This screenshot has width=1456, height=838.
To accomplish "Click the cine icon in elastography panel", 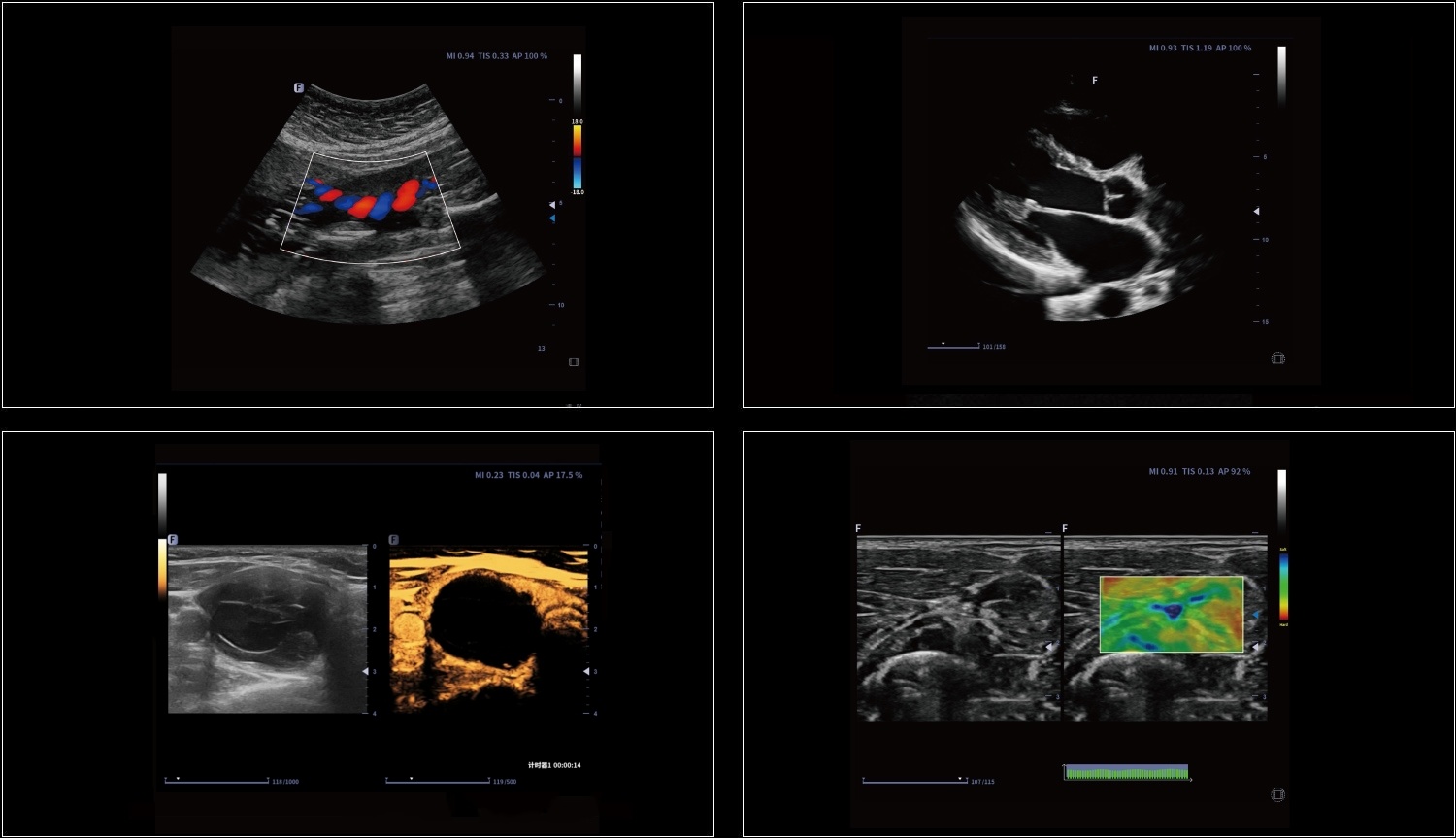I will pyautogui.click(x=1278, y=795).
